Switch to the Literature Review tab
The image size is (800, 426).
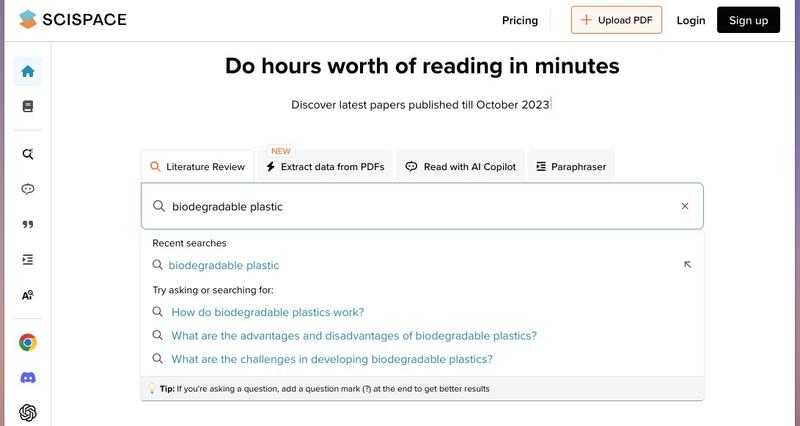tap(197, 167)
